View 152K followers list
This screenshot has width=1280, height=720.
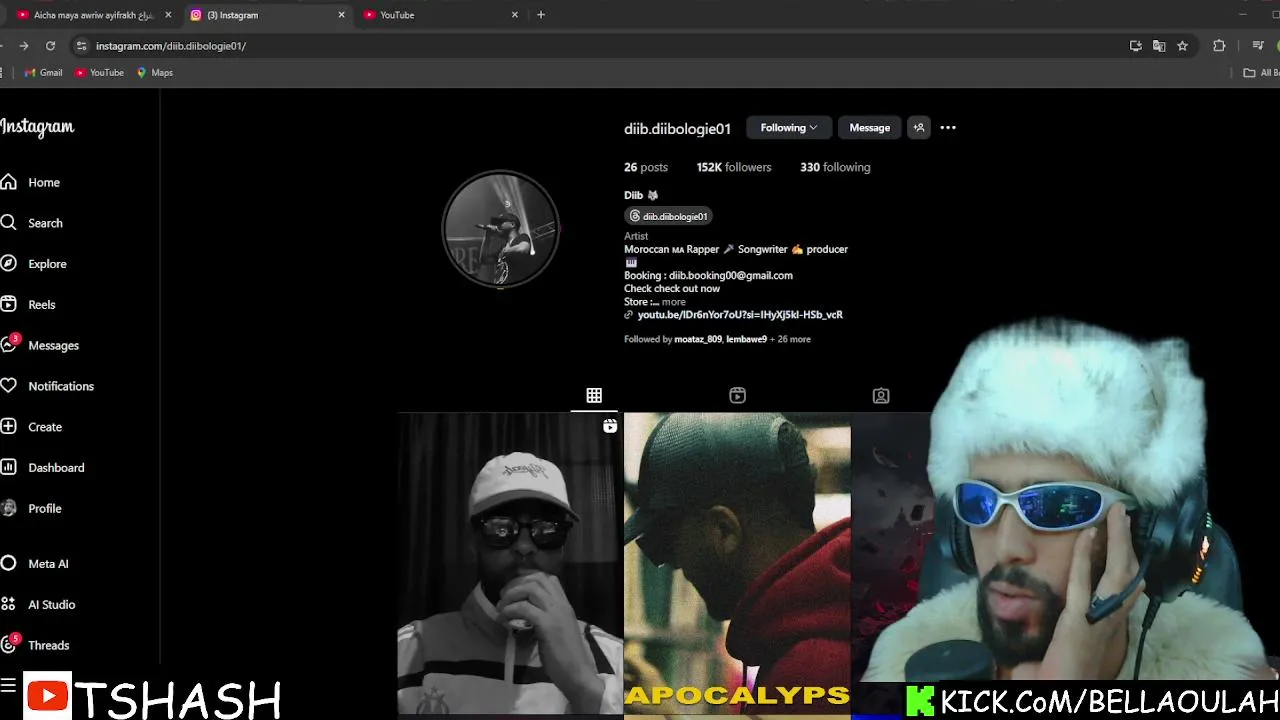click(x=734, y=167)
